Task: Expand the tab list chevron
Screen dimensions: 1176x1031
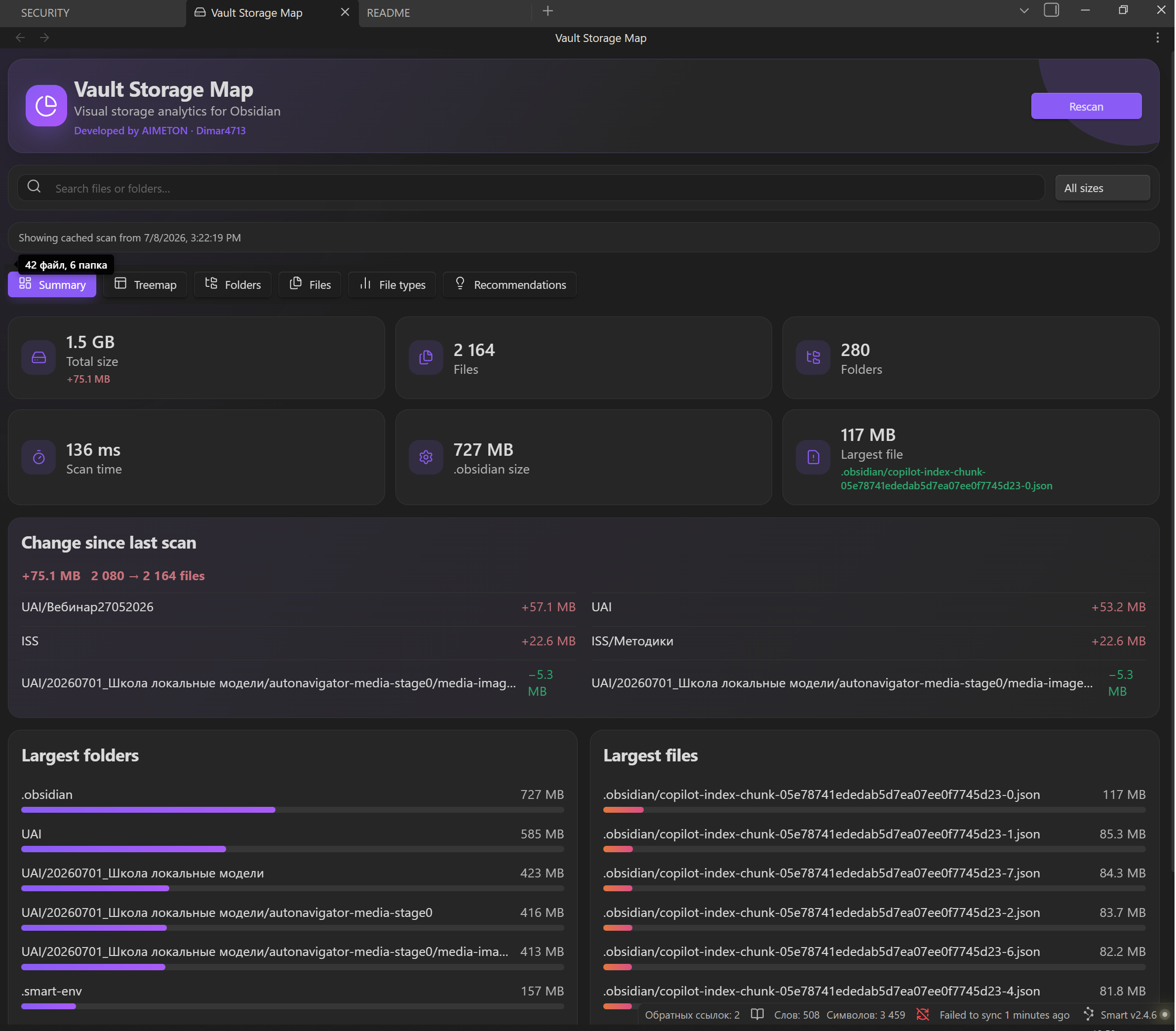Action: point(1023,11)
